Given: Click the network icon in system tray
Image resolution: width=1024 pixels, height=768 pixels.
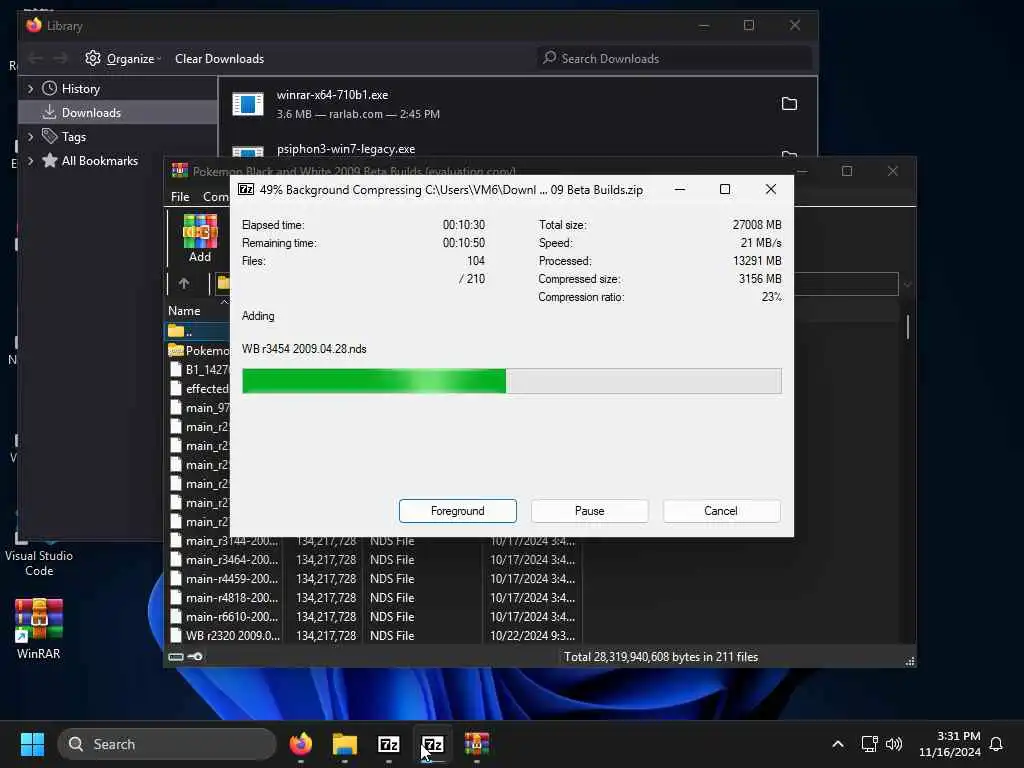Looking at the screenshot, I should click(869, 744).
